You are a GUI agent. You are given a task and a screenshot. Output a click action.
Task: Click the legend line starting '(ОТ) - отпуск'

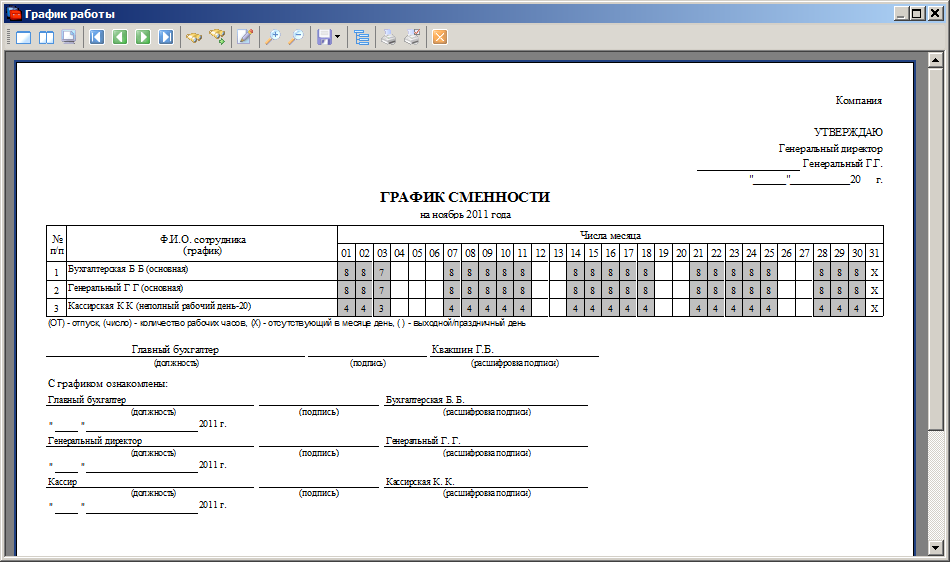pyautogui.click(x=287, y=323)
